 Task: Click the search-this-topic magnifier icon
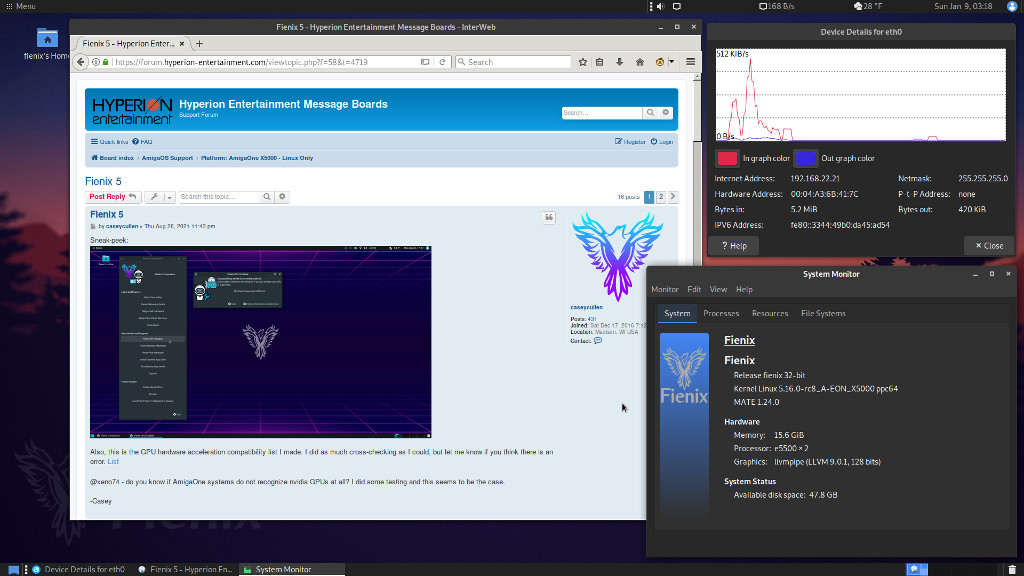coord(267,197)
